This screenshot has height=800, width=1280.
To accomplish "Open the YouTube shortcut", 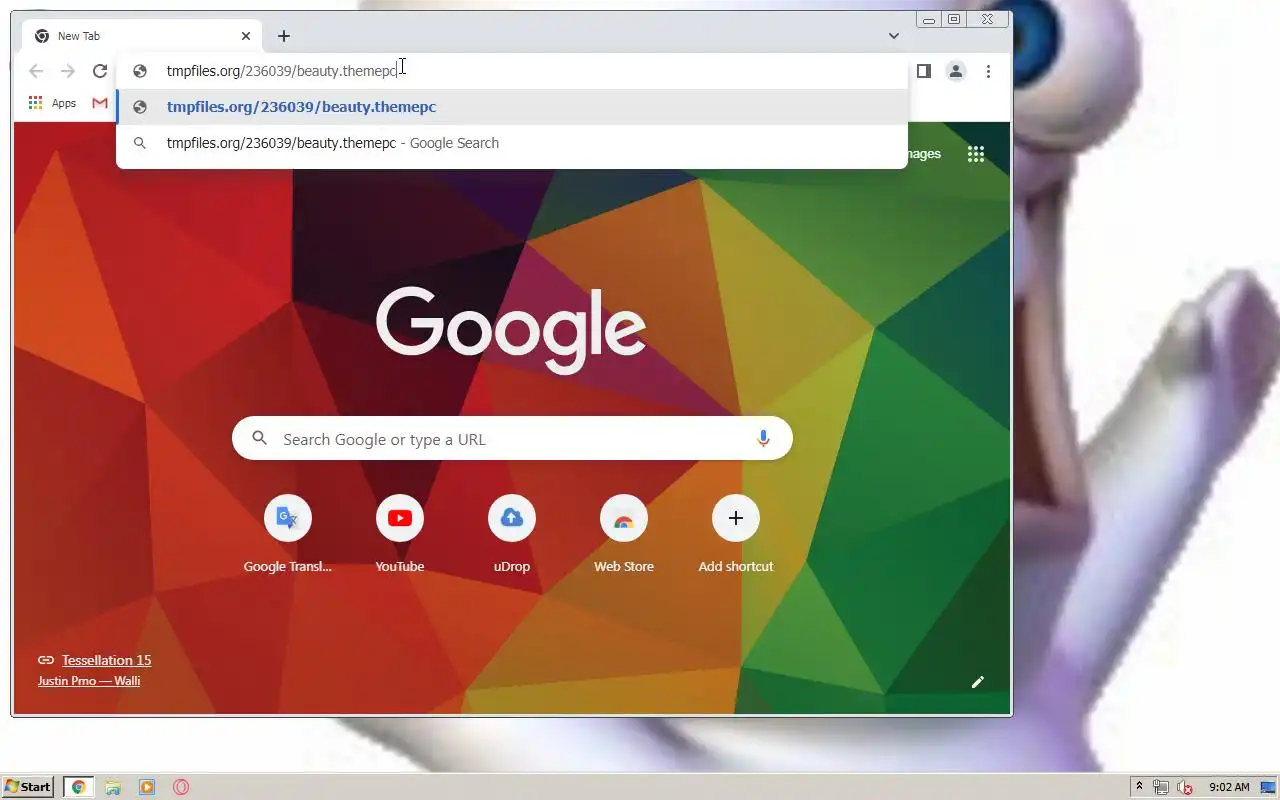I will 400,535.
